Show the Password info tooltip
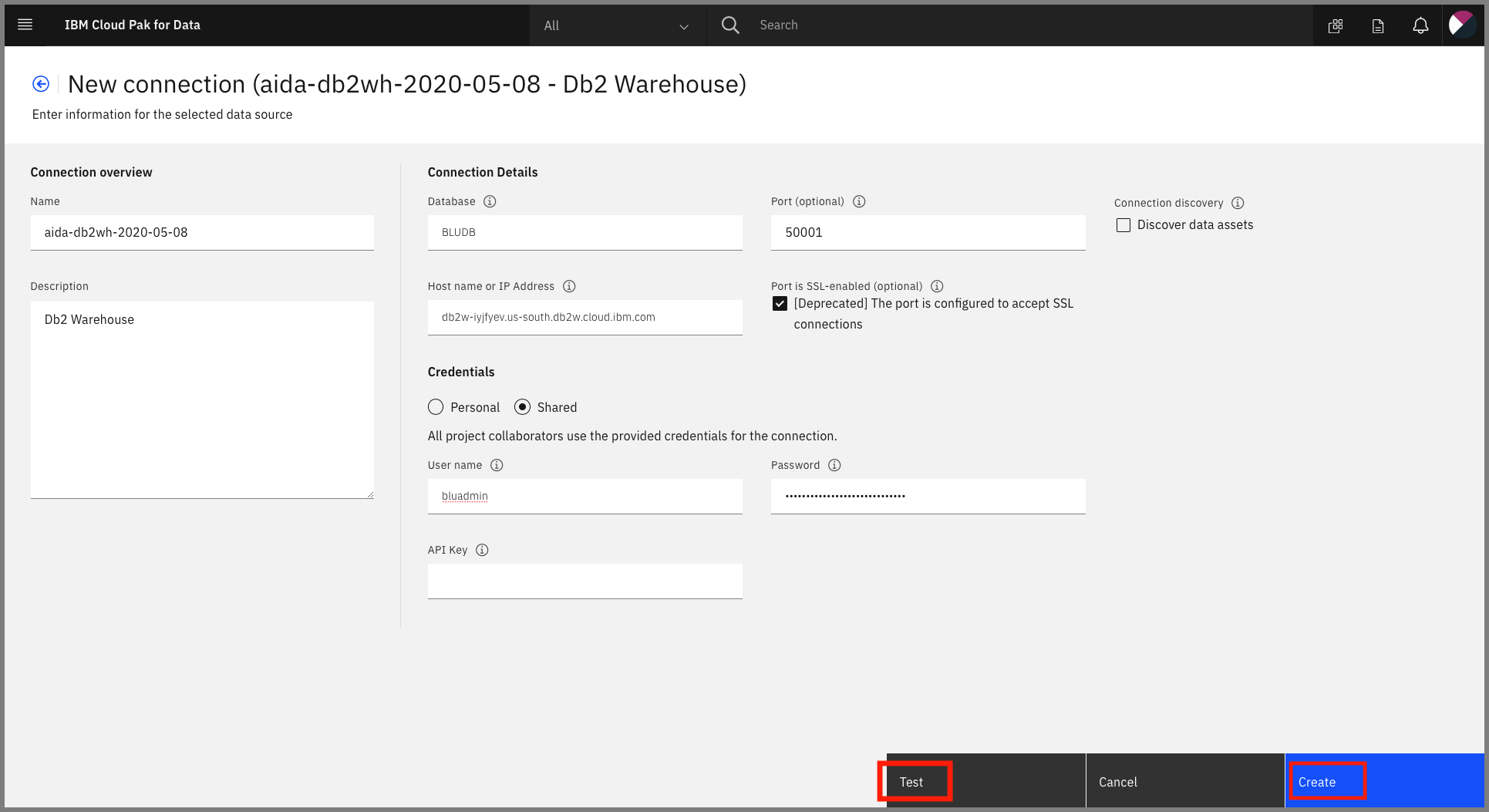 pos(834,465)
